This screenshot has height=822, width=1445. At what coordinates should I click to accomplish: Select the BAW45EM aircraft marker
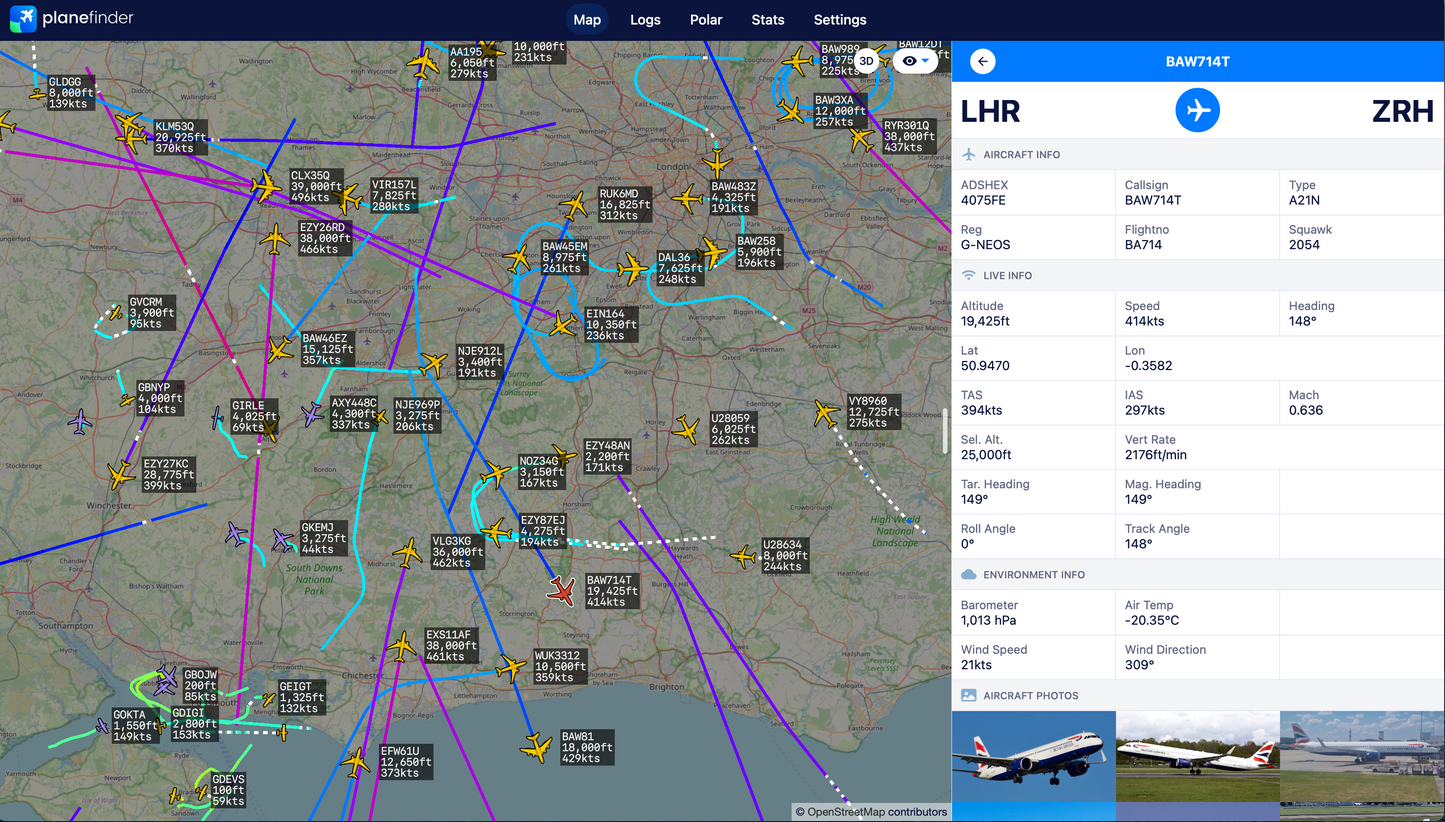(x=519, y=259)
